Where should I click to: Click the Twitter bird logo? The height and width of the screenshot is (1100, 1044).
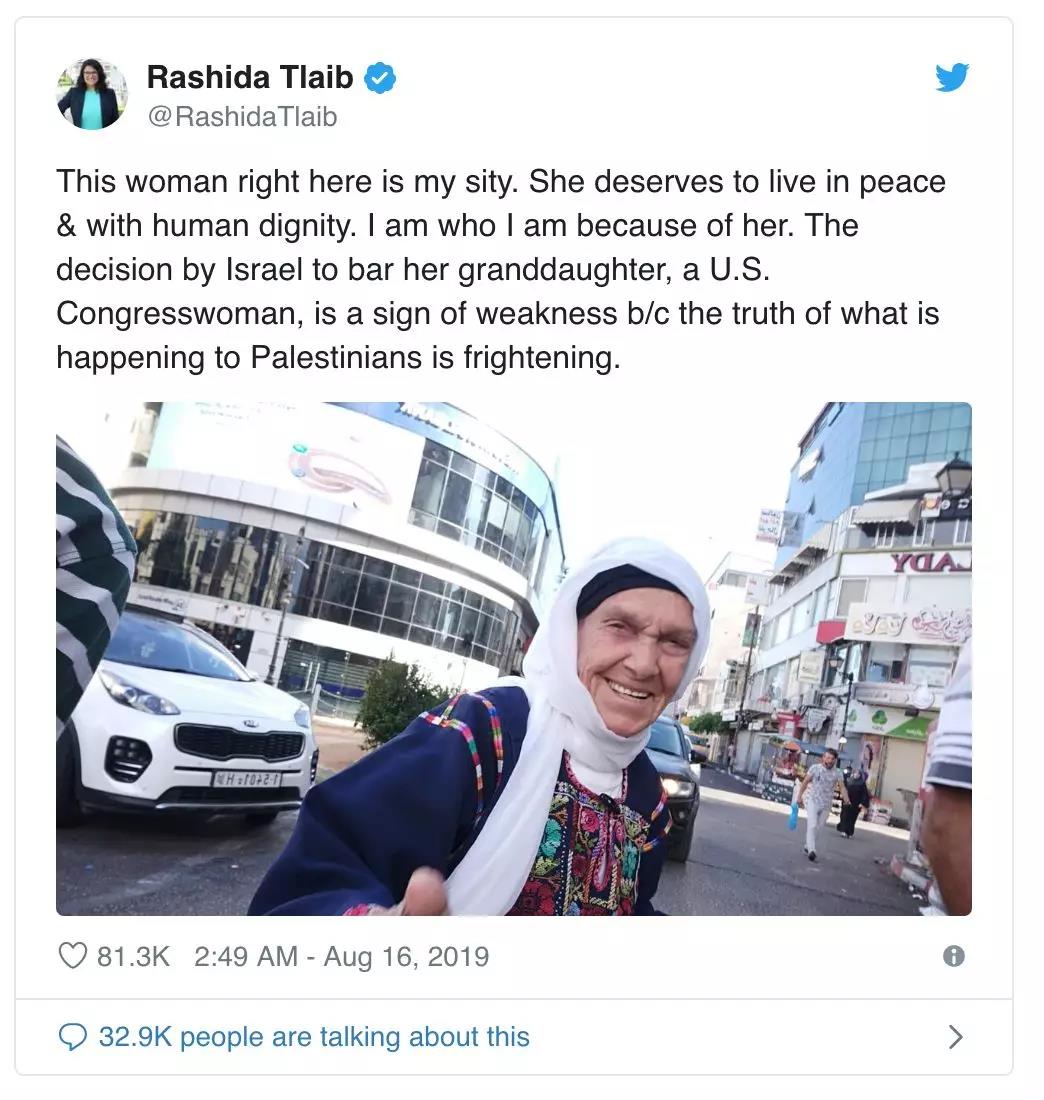[951, 77]
